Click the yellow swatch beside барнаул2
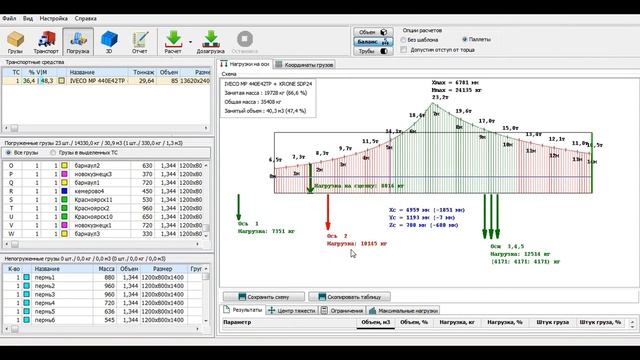The image size is (640, 360). pos(64,166)
